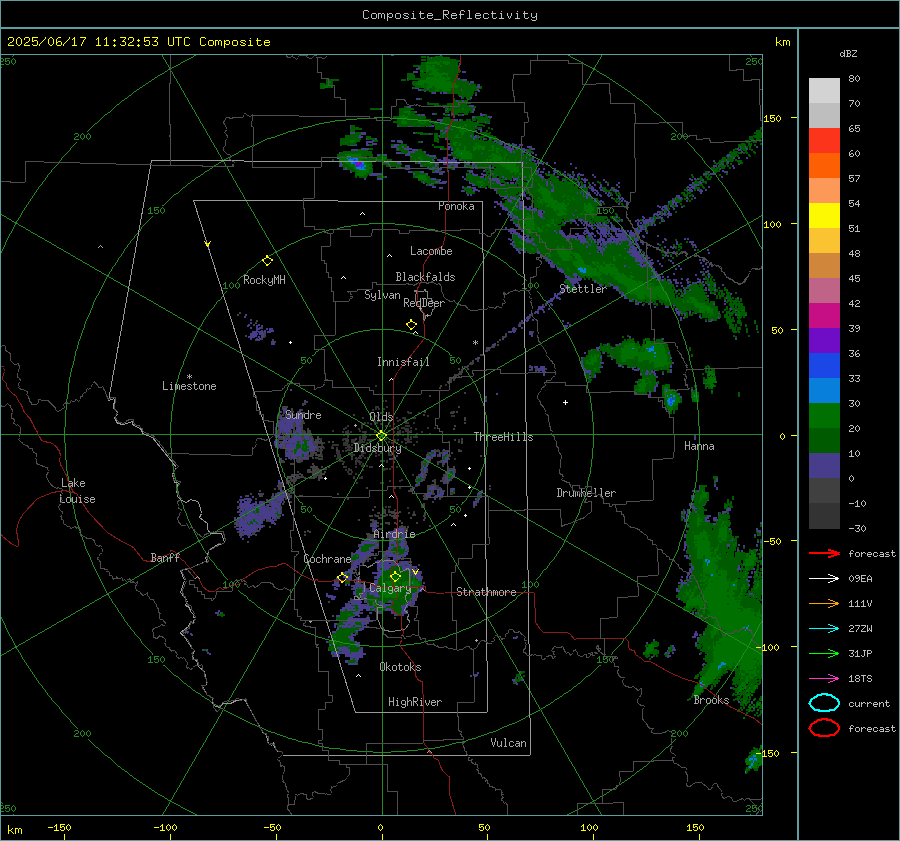Click the Strathmore label
This screenshot has width=900, height=841.
(x=486, y=592)
